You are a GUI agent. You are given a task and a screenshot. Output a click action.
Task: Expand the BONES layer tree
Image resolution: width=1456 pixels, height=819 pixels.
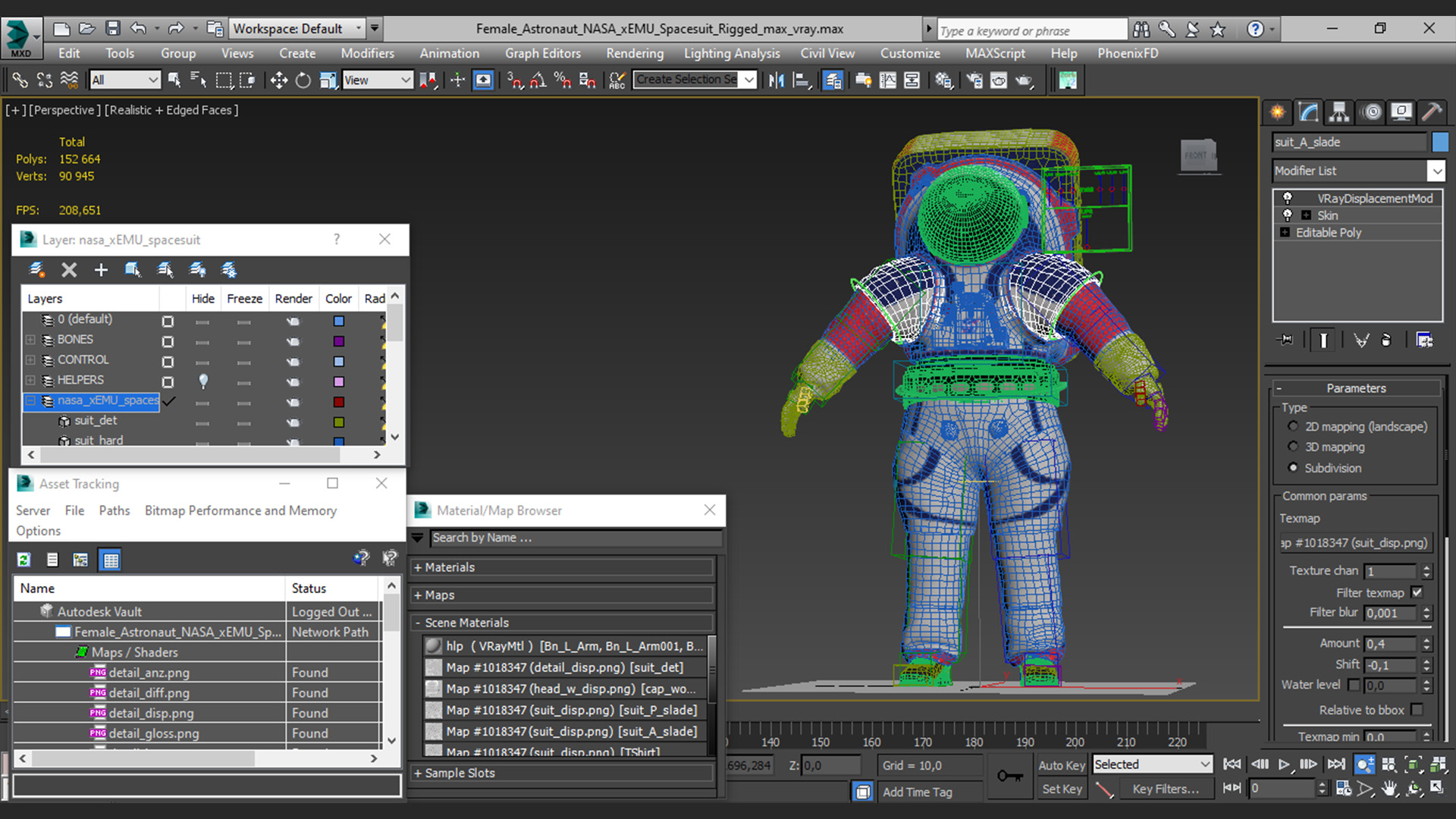[30, 340]
